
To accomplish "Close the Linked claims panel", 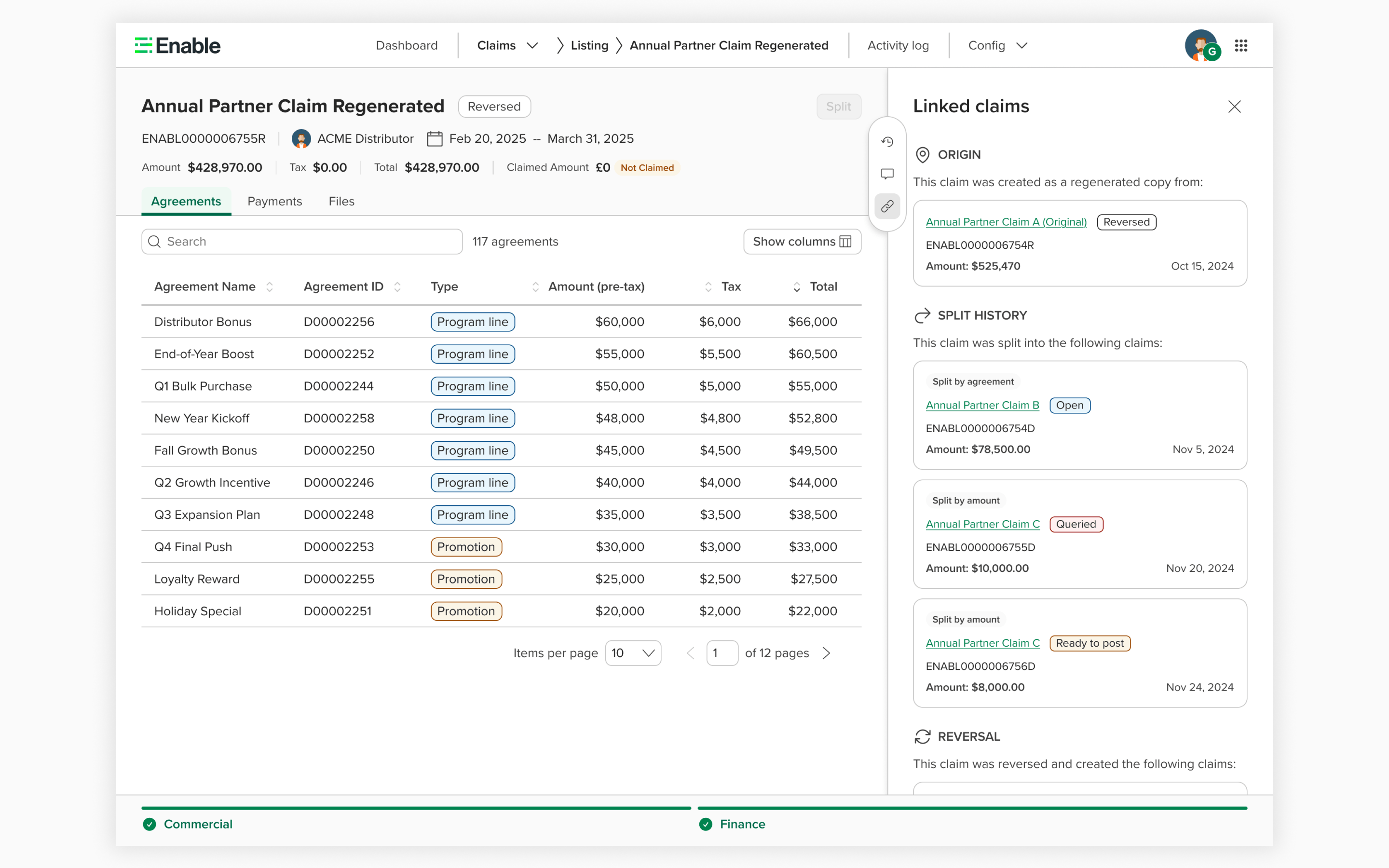I will (1235, 107).
